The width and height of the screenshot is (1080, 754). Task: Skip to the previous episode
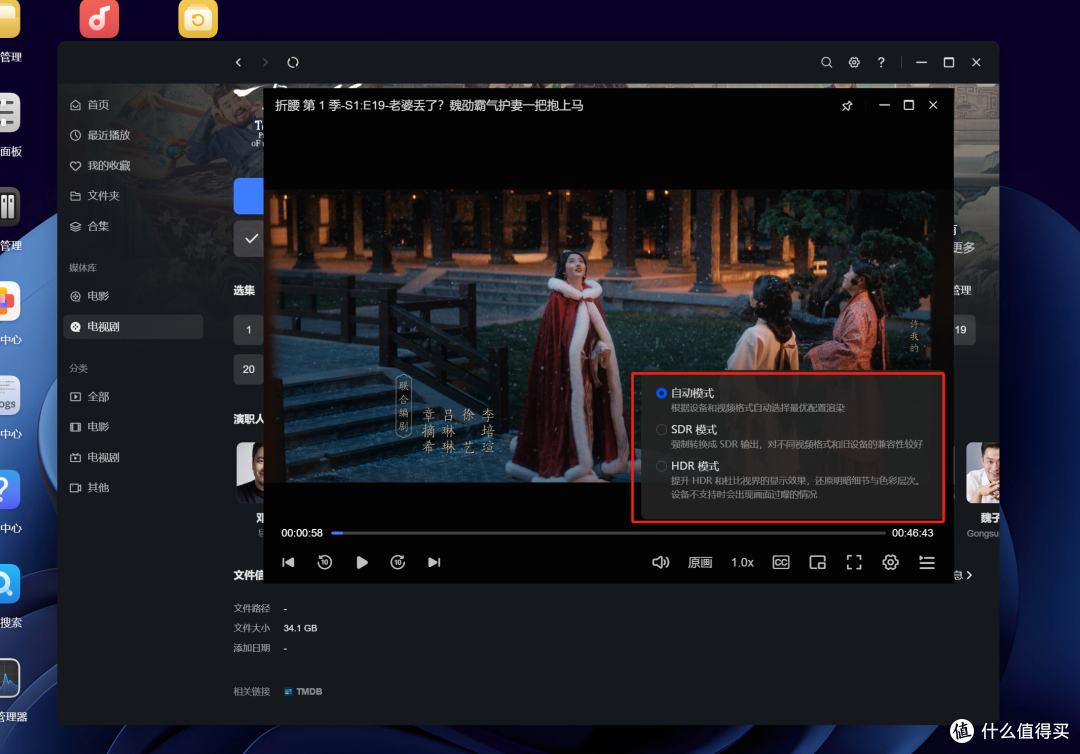click(x=289, y=563)
